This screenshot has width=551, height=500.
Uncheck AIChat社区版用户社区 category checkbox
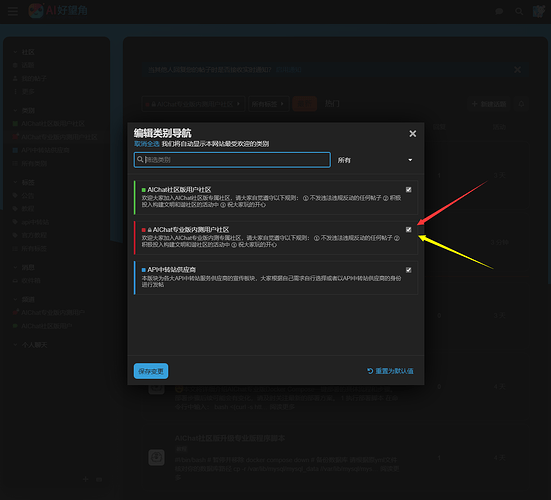408,190
